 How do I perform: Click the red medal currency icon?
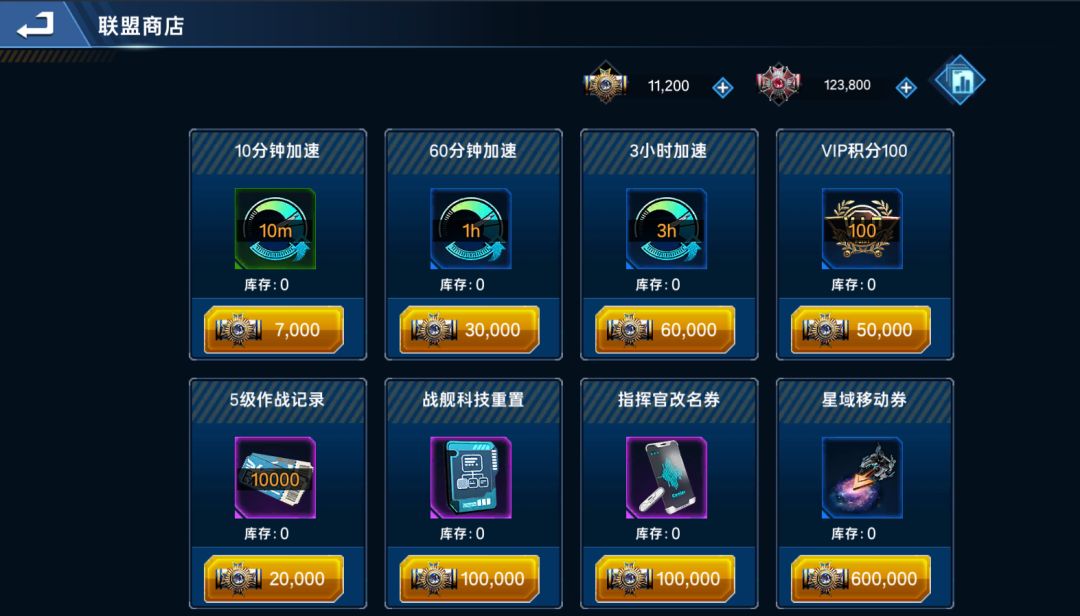[x=778, y=85]
